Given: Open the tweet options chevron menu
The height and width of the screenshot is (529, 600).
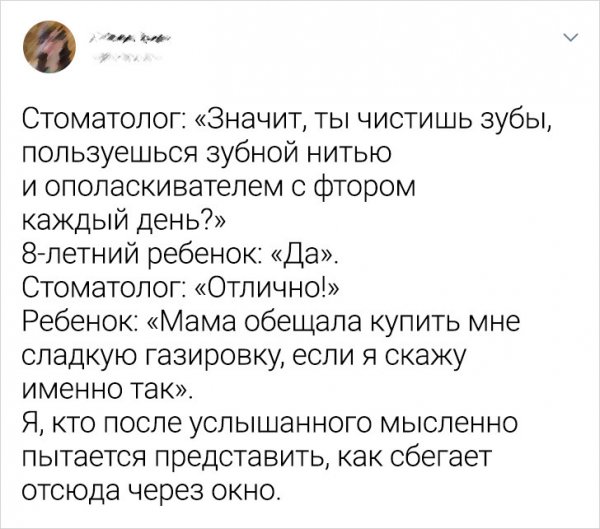Looking at the screenshot, I should pos(570,40).
